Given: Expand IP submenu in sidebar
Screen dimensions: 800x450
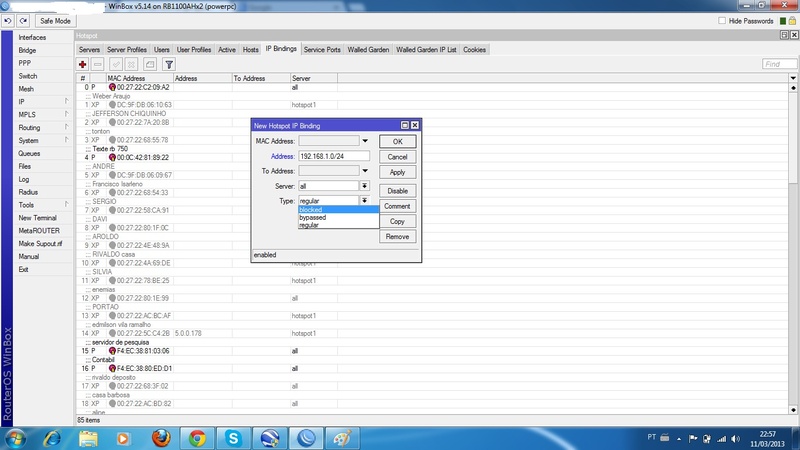Looking at the screenshot, I should tap(66, 101).
